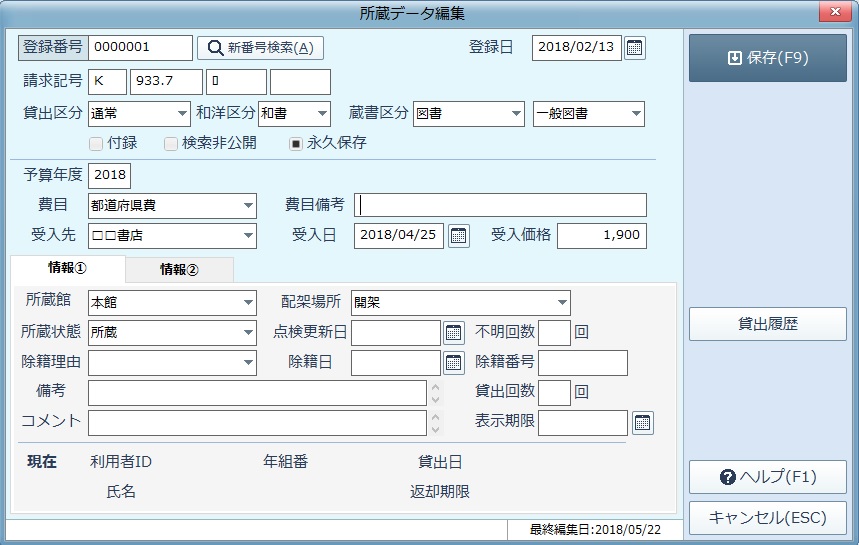
Task: Expand the 所蔵館 dropdown showing 本館
Action: (172, 303)
